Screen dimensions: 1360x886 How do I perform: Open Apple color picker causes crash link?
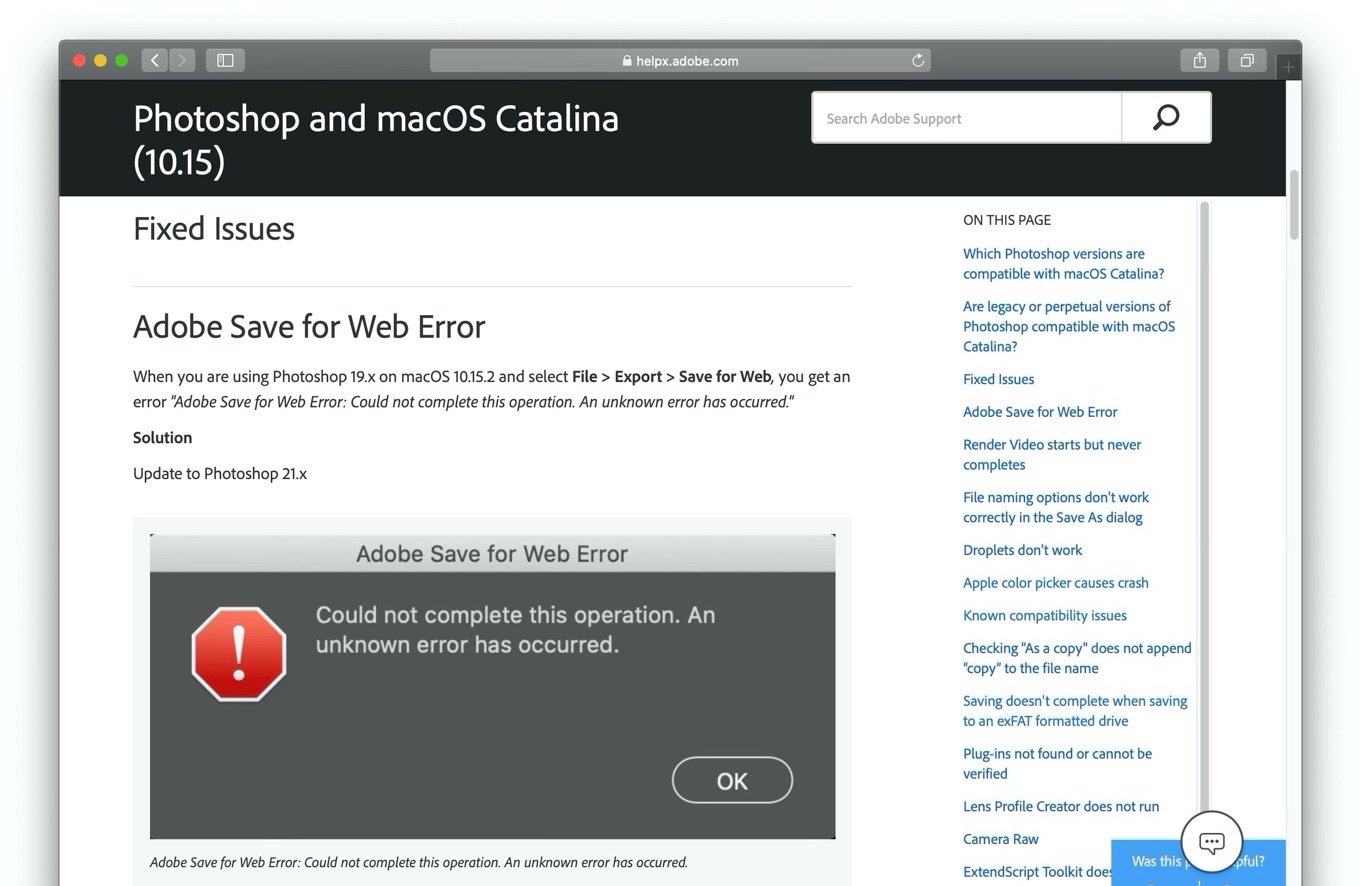click(x=1055, y=583)
